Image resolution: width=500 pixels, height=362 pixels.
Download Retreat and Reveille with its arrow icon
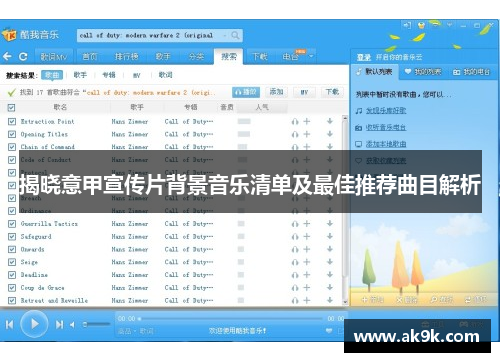pos(330,300)
